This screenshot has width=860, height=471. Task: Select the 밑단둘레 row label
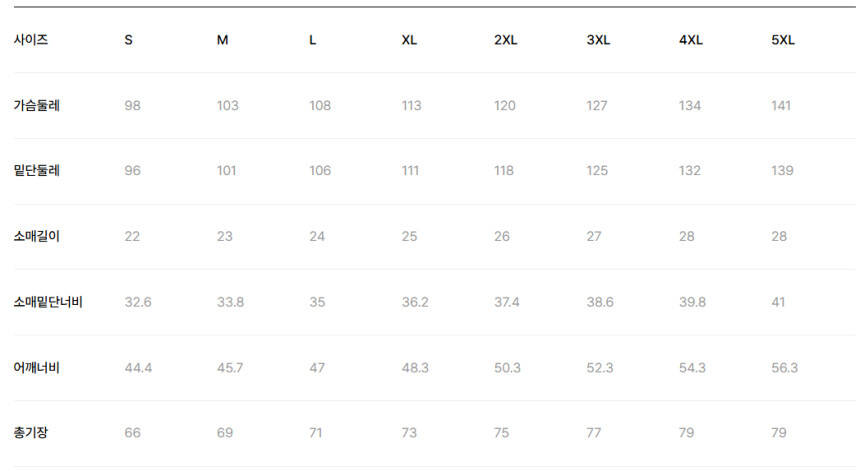coord(37,170)
